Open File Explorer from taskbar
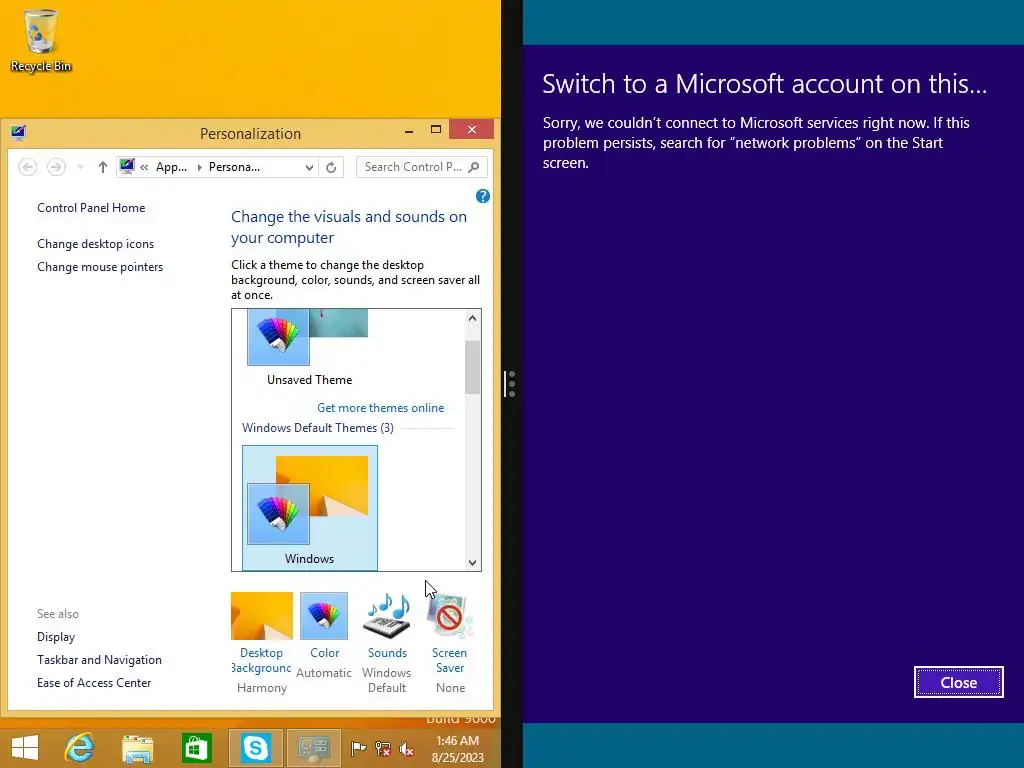 [137, 748]
